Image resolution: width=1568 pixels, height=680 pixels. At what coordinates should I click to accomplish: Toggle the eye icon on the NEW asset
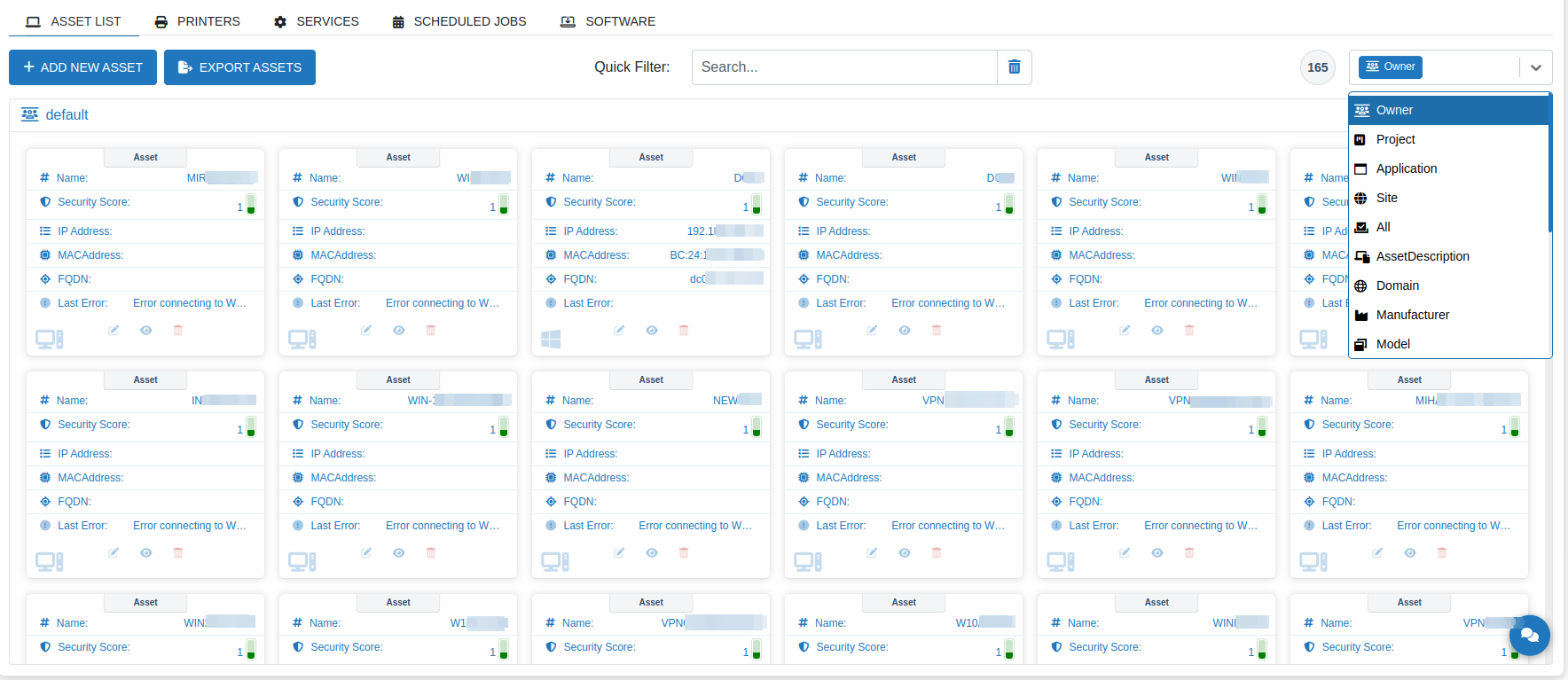pyautogui.click(x=652, y=552)
